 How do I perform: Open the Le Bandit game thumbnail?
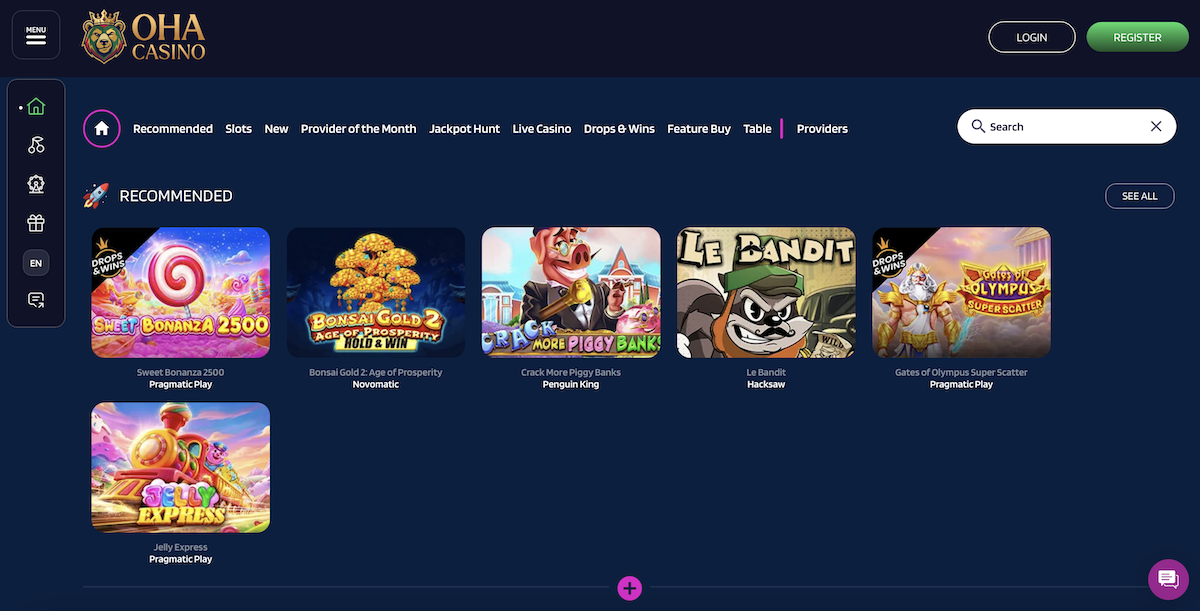pyautogui.click(x=766, y=292)
